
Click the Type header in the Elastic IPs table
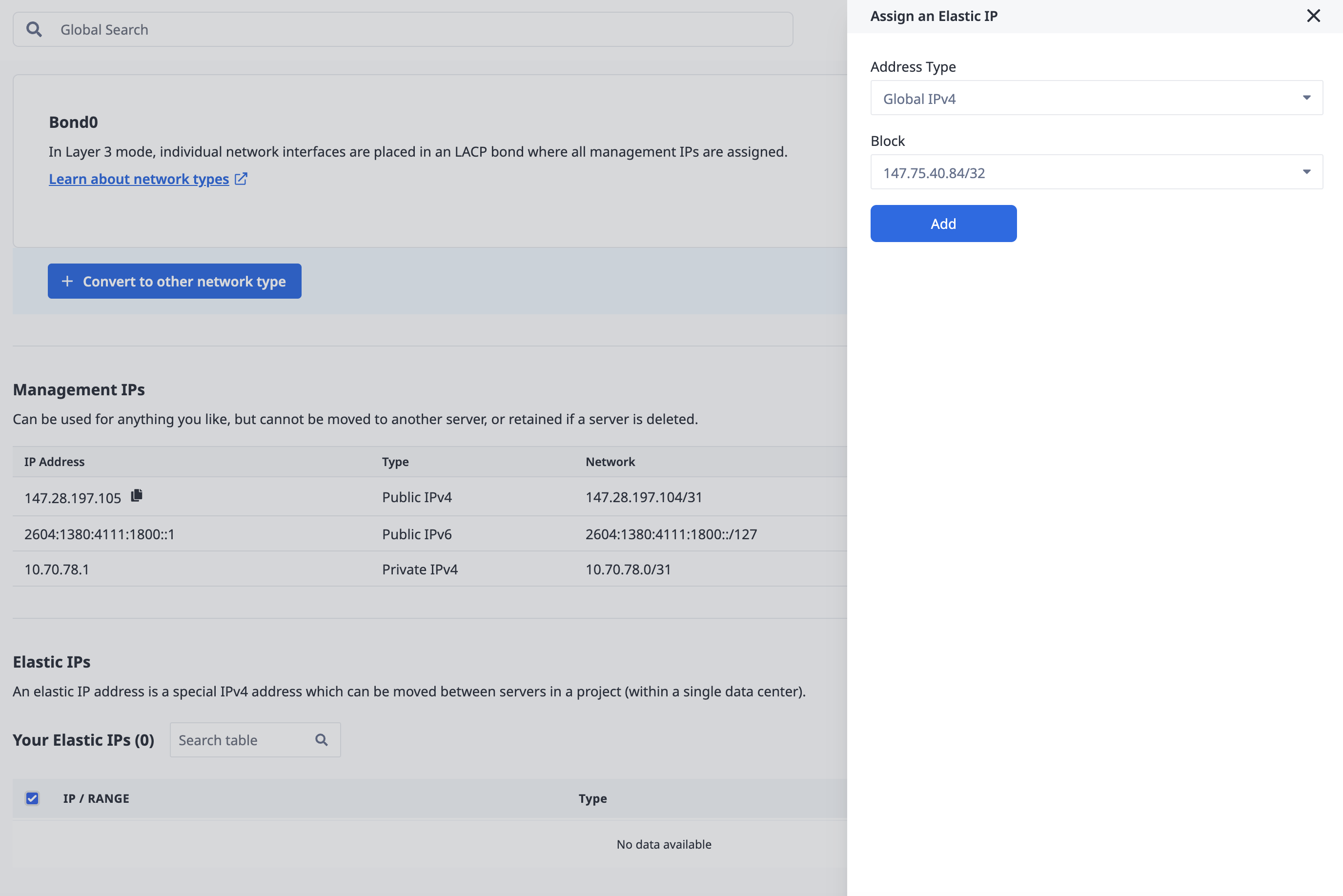pyautogui.click(x=592, y=798)
